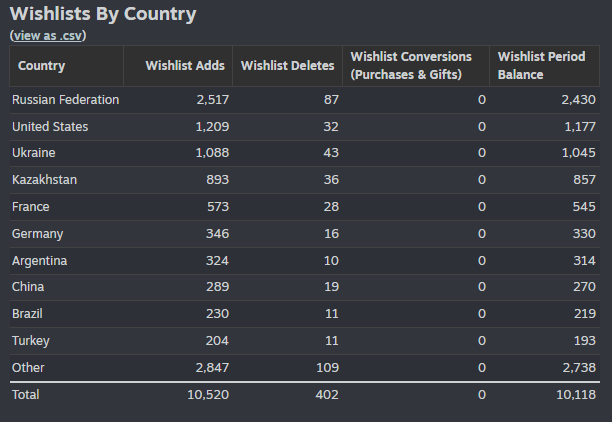
Task: Select the Kazakhstan country cell
Action: click(x=44, y=180)
